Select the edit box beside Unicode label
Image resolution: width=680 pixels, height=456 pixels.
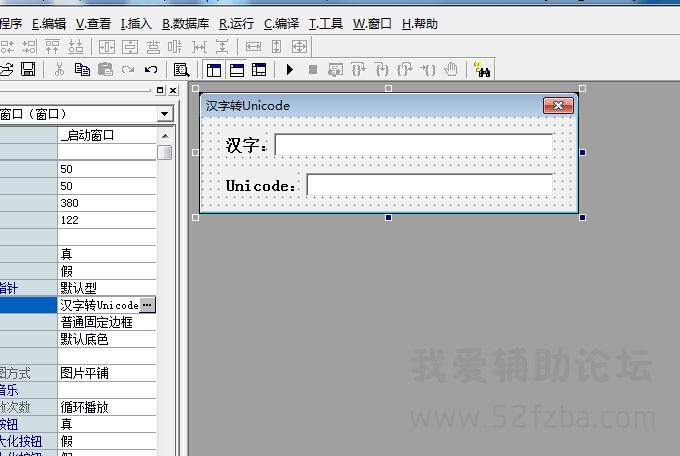pyautogui.click(x=430, y=184)
